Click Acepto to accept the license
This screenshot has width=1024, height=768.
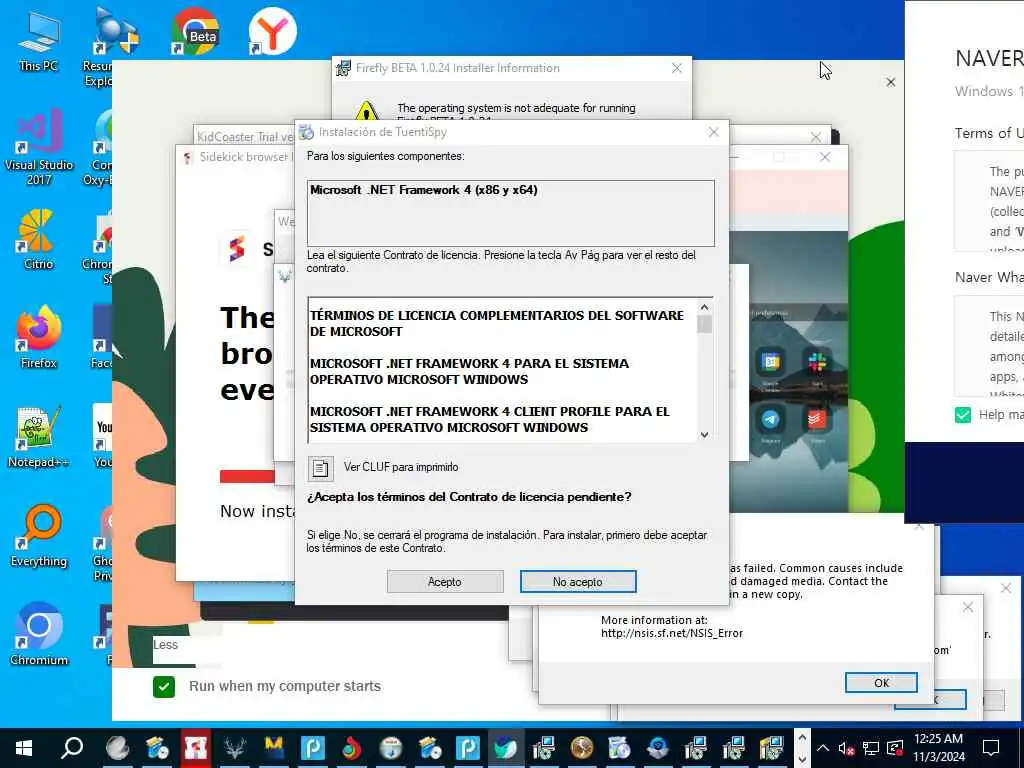[x=445, y=582]
